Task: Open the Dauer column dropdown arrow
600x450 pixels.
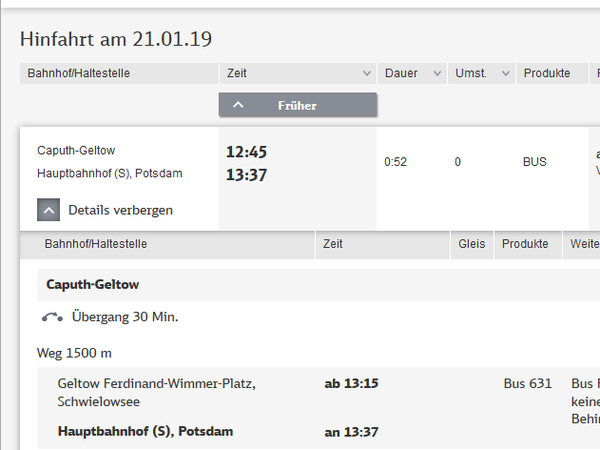Action: (x=436, y=74)
